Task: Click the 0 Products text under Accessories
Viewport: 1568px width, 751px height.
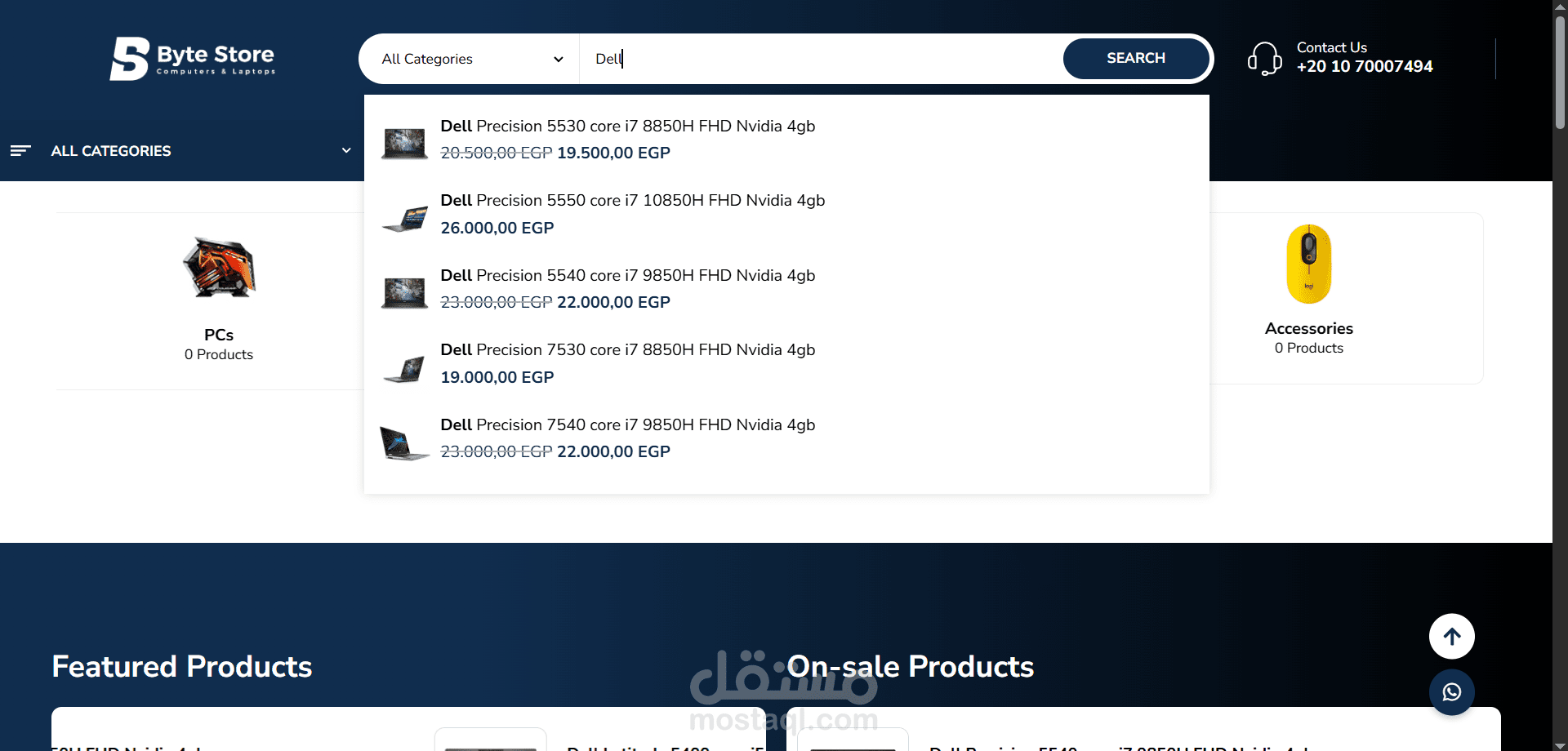Action: 1308,348
